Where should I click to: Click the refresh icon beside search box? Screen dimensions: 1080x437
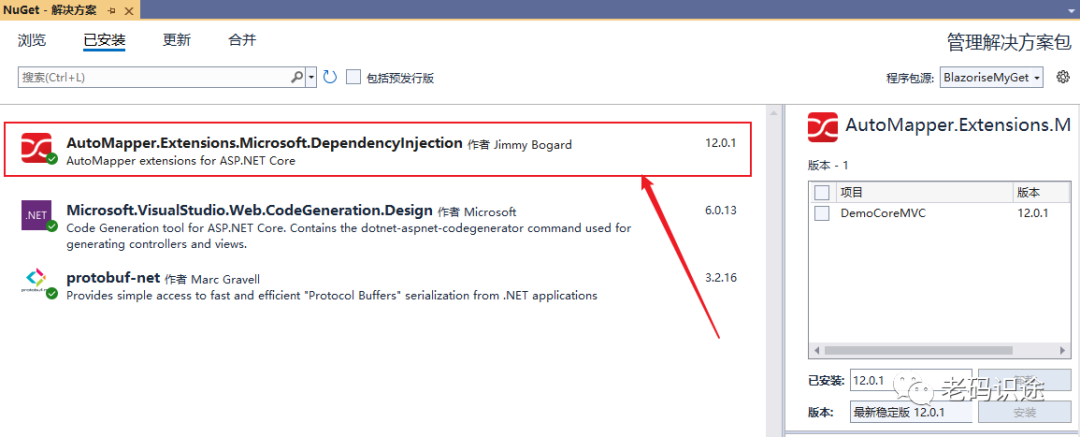click(x=330, y=77)
